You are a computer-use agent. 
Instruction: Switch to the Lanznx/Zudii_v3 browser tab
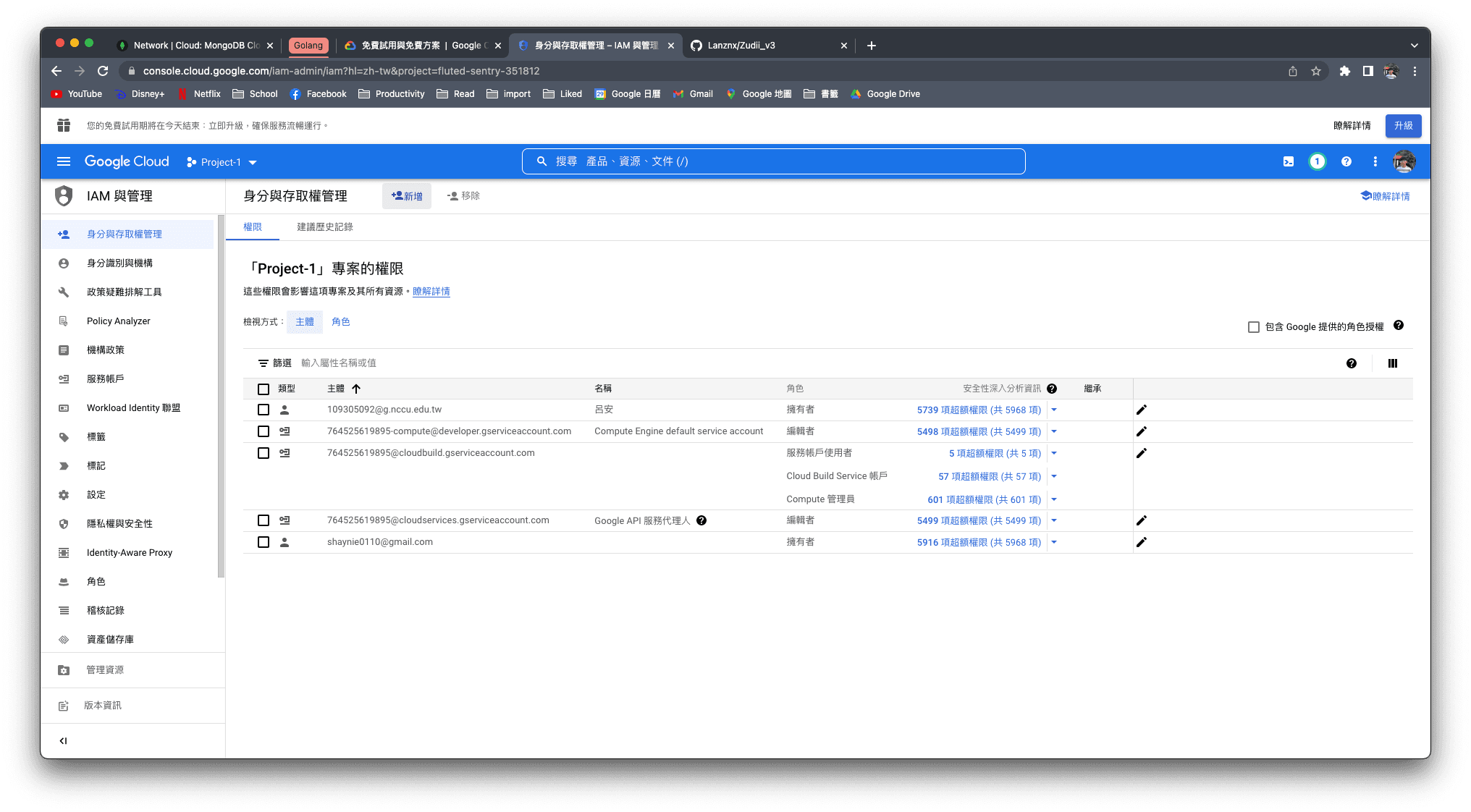pyautogui.click(x=767, y=46)
